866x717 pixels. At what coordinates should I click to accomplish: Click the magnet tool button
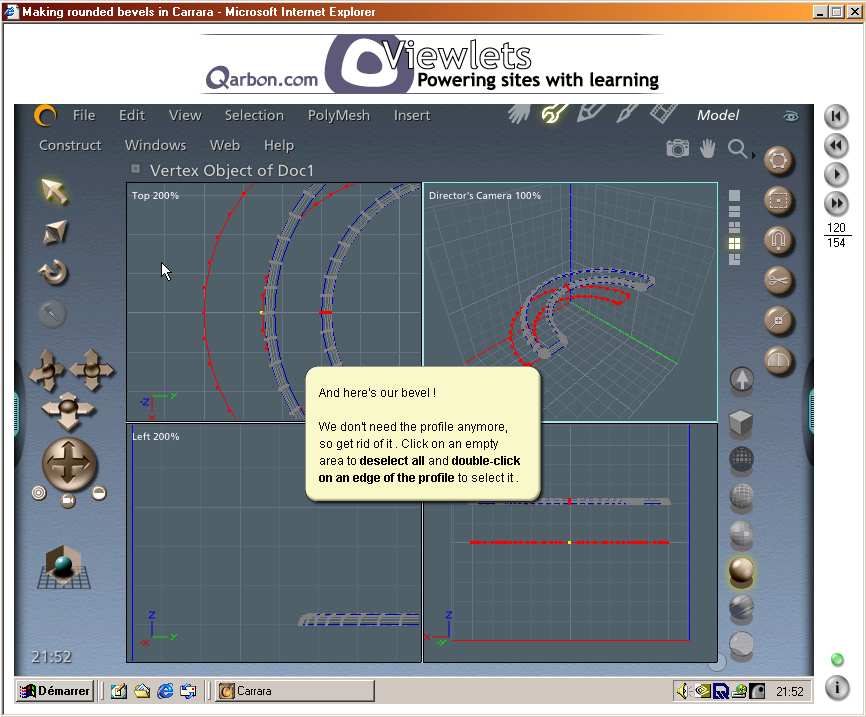pyautogui.click(x=778, y=241)
